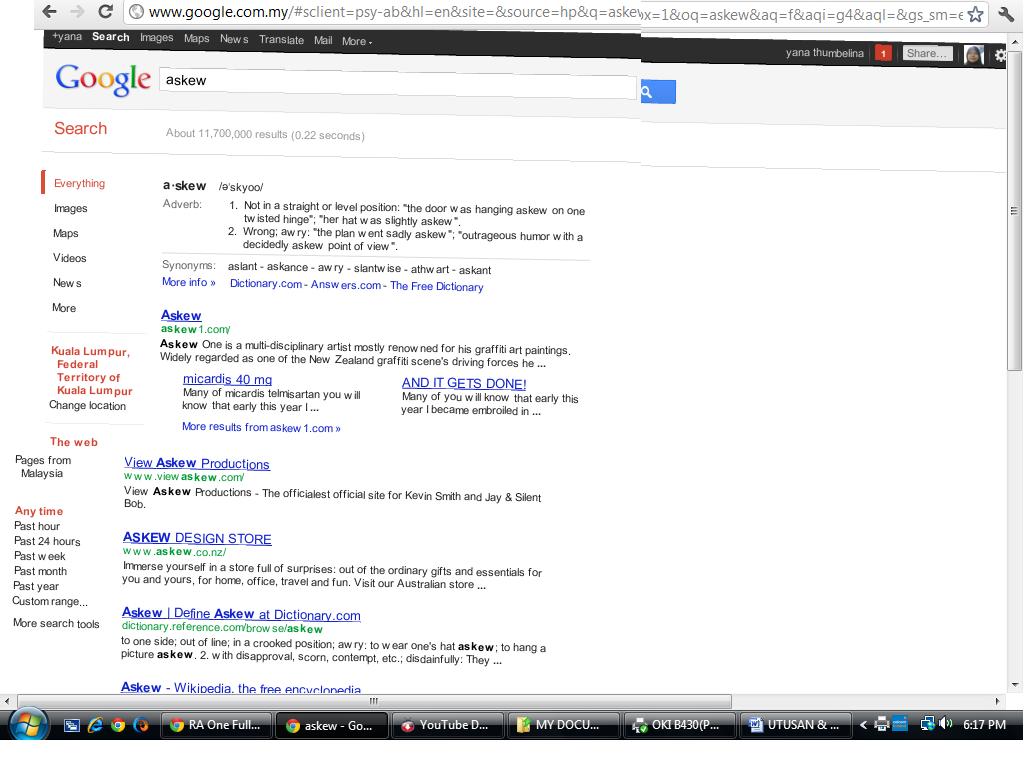Open Custom range... date filter
The image size is (1024, 768).
tap(50, 601)
